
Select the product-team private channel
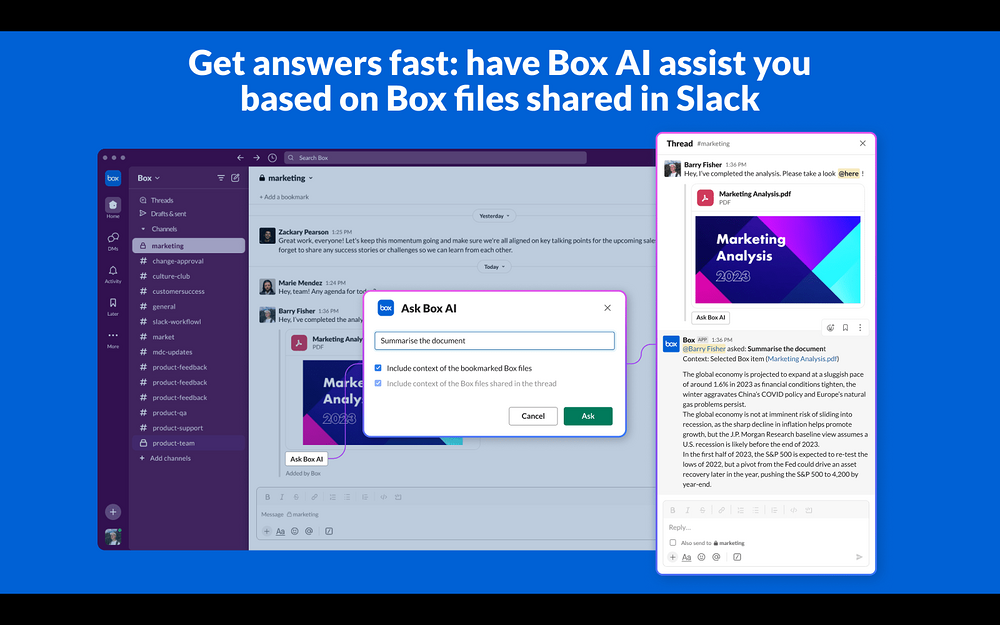tap(189, 443)
